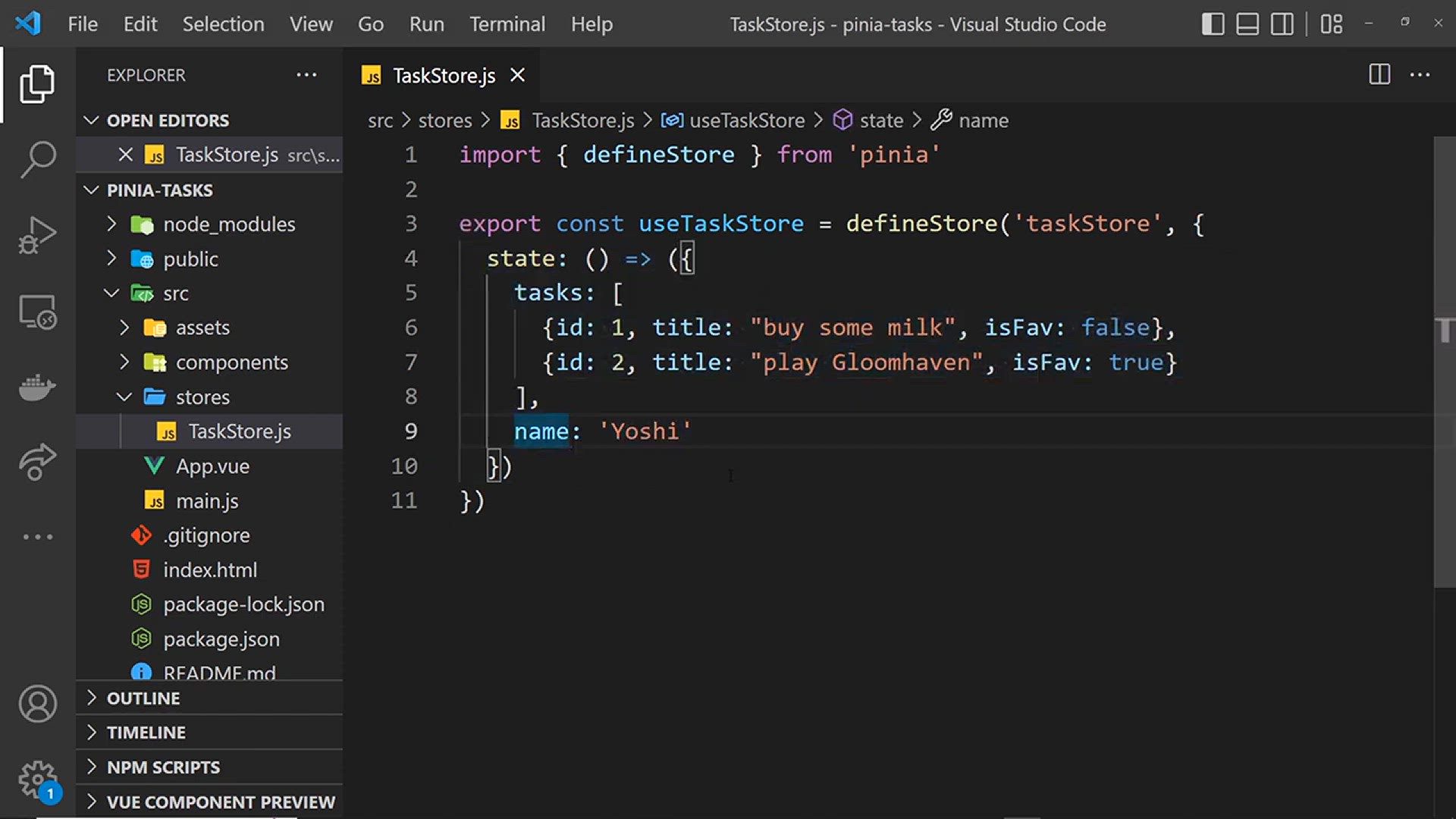This screenshot has width=1456, height=819.
Task: Open index.html in the file tree
Action: 209,570
